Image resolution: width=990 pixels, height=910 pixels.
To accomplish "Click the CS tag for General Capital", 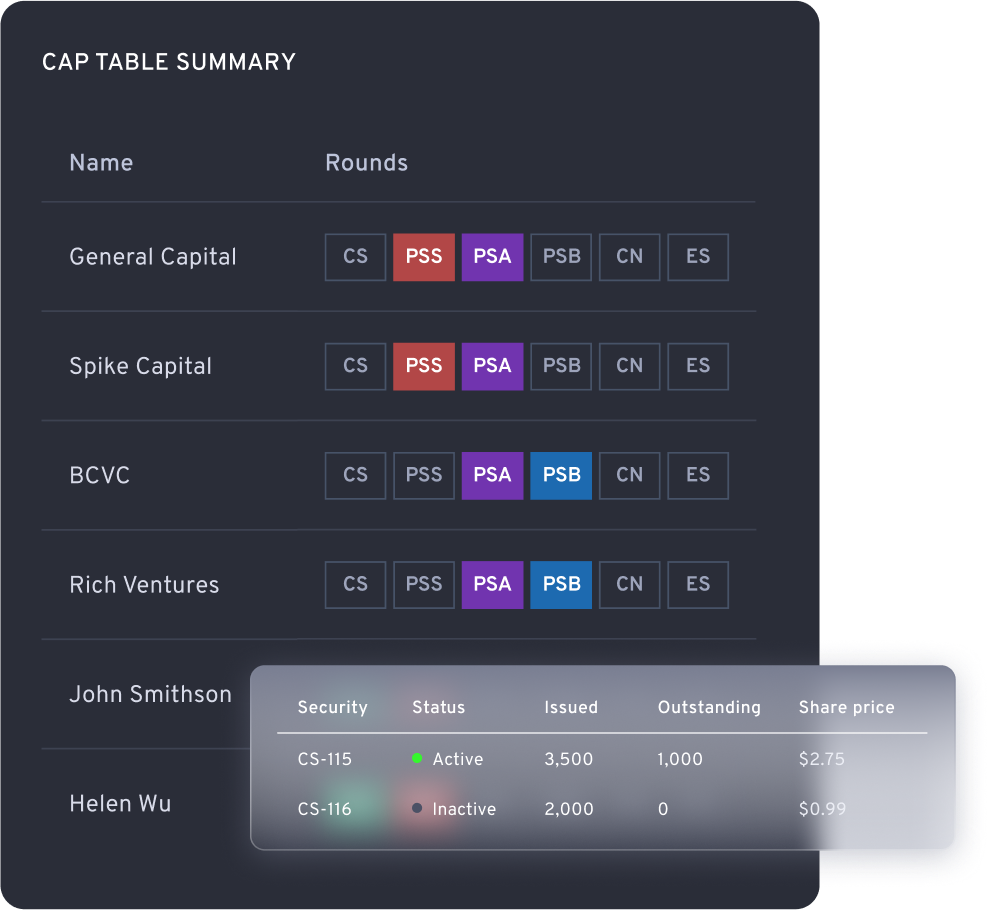I will [x=355, y=257].
